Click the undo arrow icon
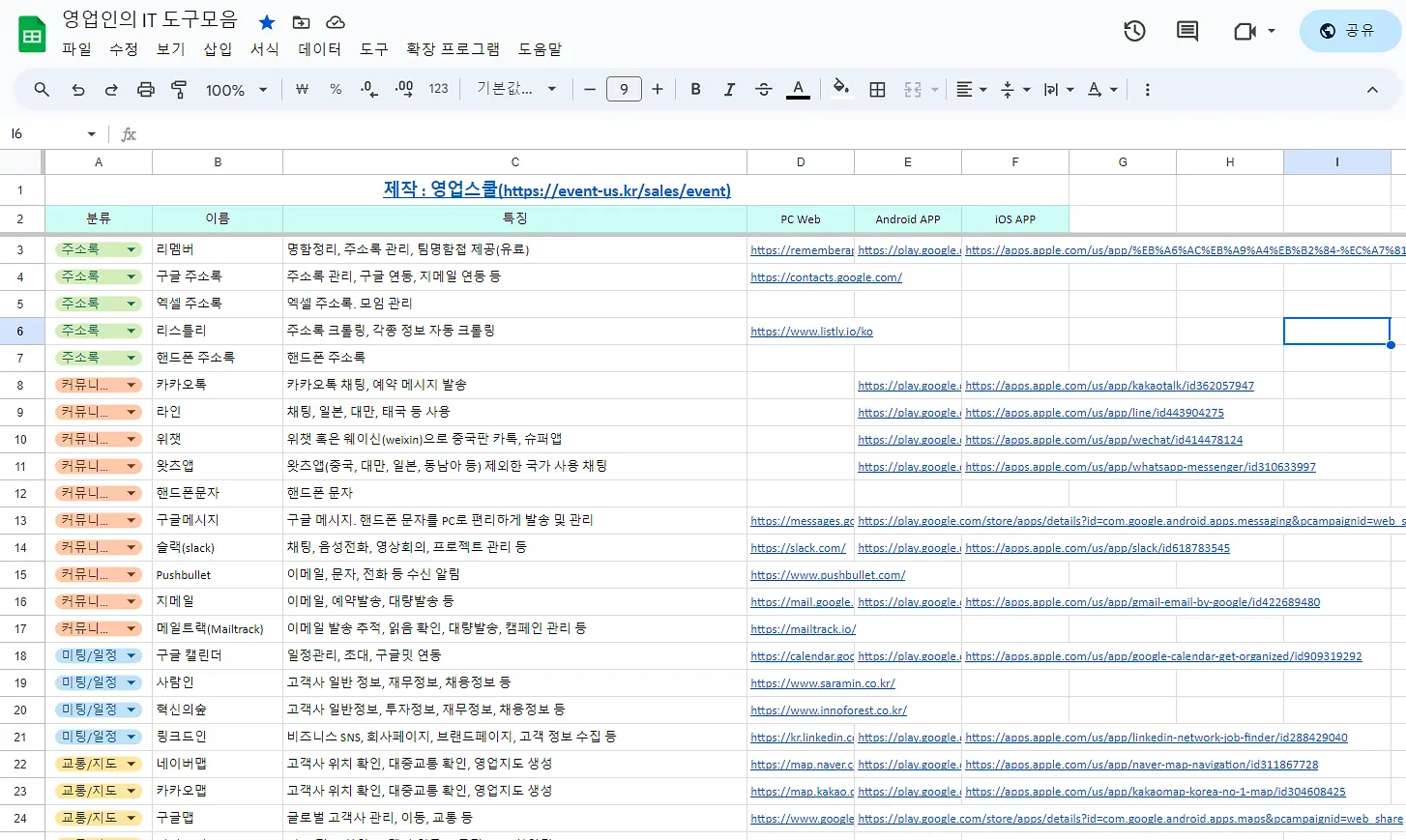 [78, 89]
